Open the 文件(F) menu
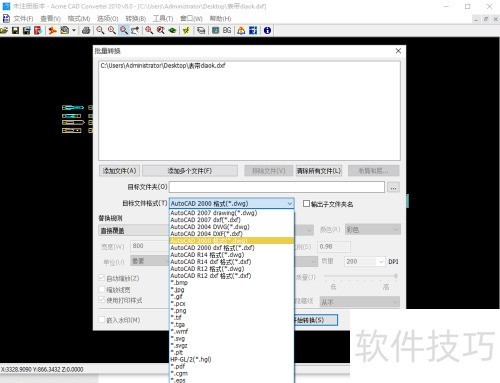 pos(23,19)
